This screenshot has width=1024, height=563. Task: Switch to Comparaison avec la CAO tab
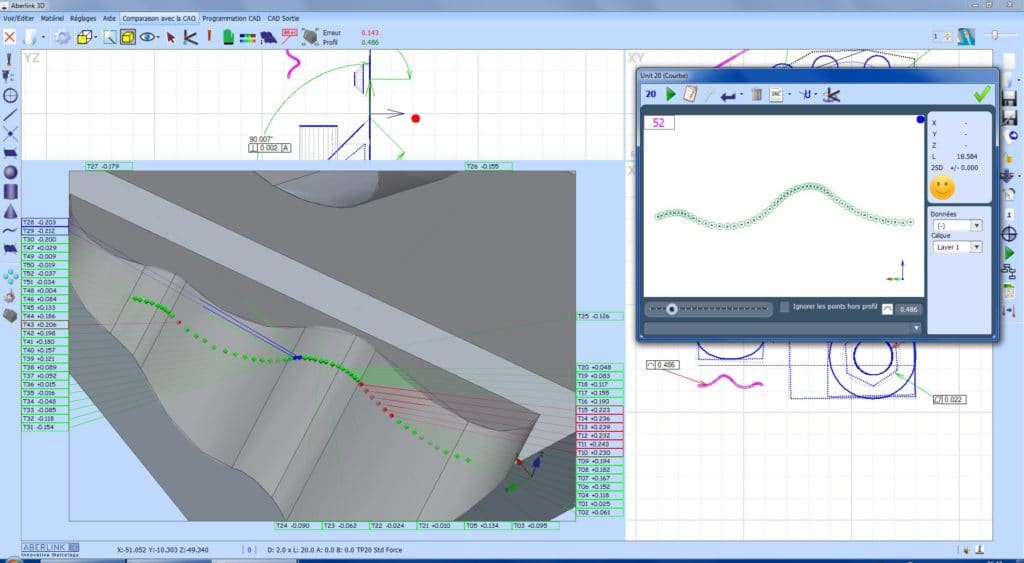pos(159,18)
